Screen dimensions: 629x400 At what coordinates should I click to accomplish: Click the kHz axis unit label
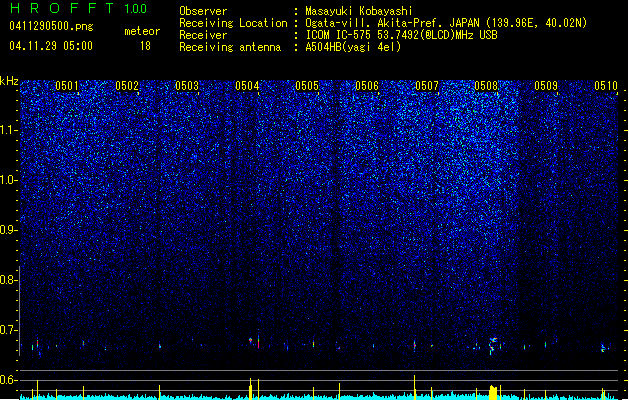[9, 81]
